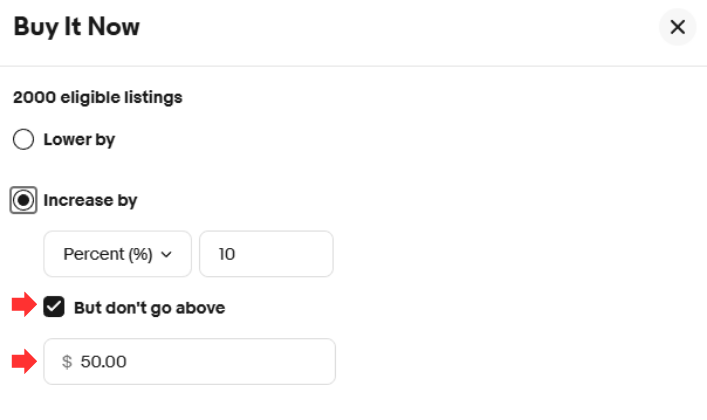707x420 pixels.
Task: Click the "Lower by" text label
Action: (x=79, y=140)
